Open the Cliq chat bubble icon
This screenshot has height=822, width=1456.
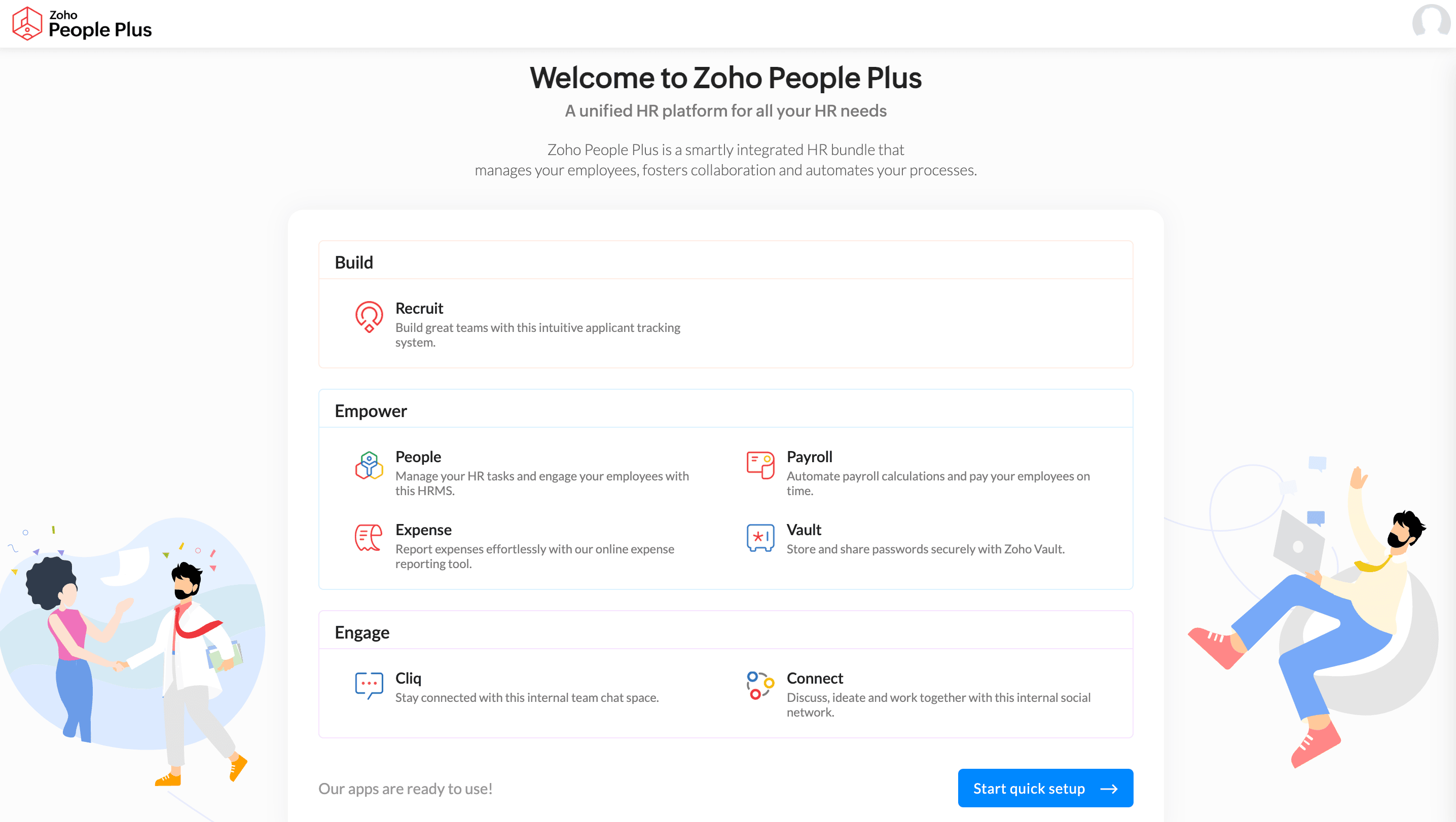coord(369,686)
